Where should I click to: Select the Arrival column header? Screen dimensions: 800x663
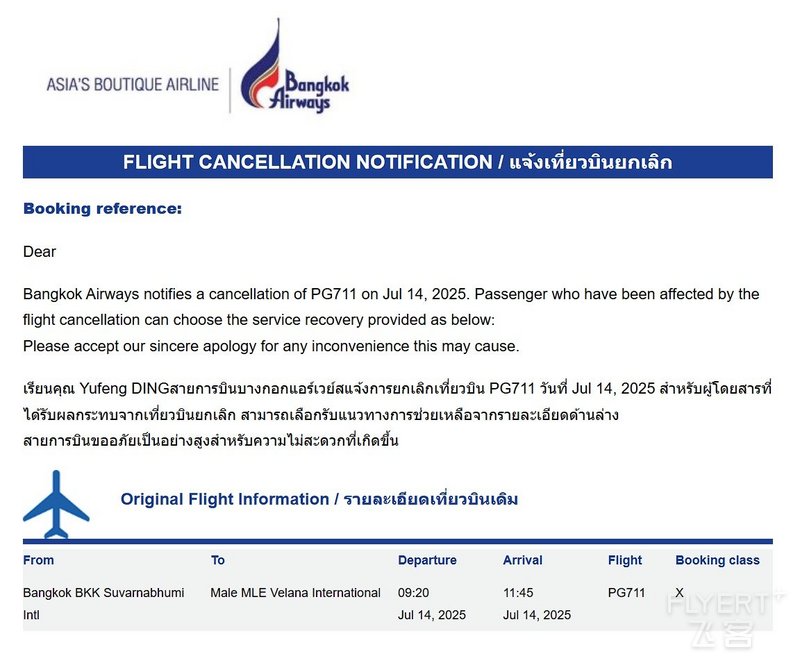[522, 560]
